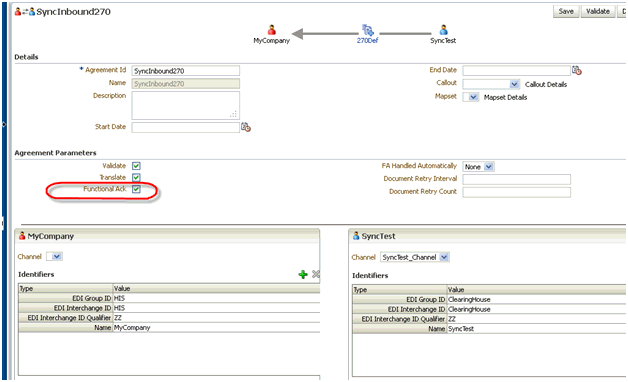Screen dimensions: 628x382
Task: Open the 270Def document definition icon
Action: (x=368, y=30)
